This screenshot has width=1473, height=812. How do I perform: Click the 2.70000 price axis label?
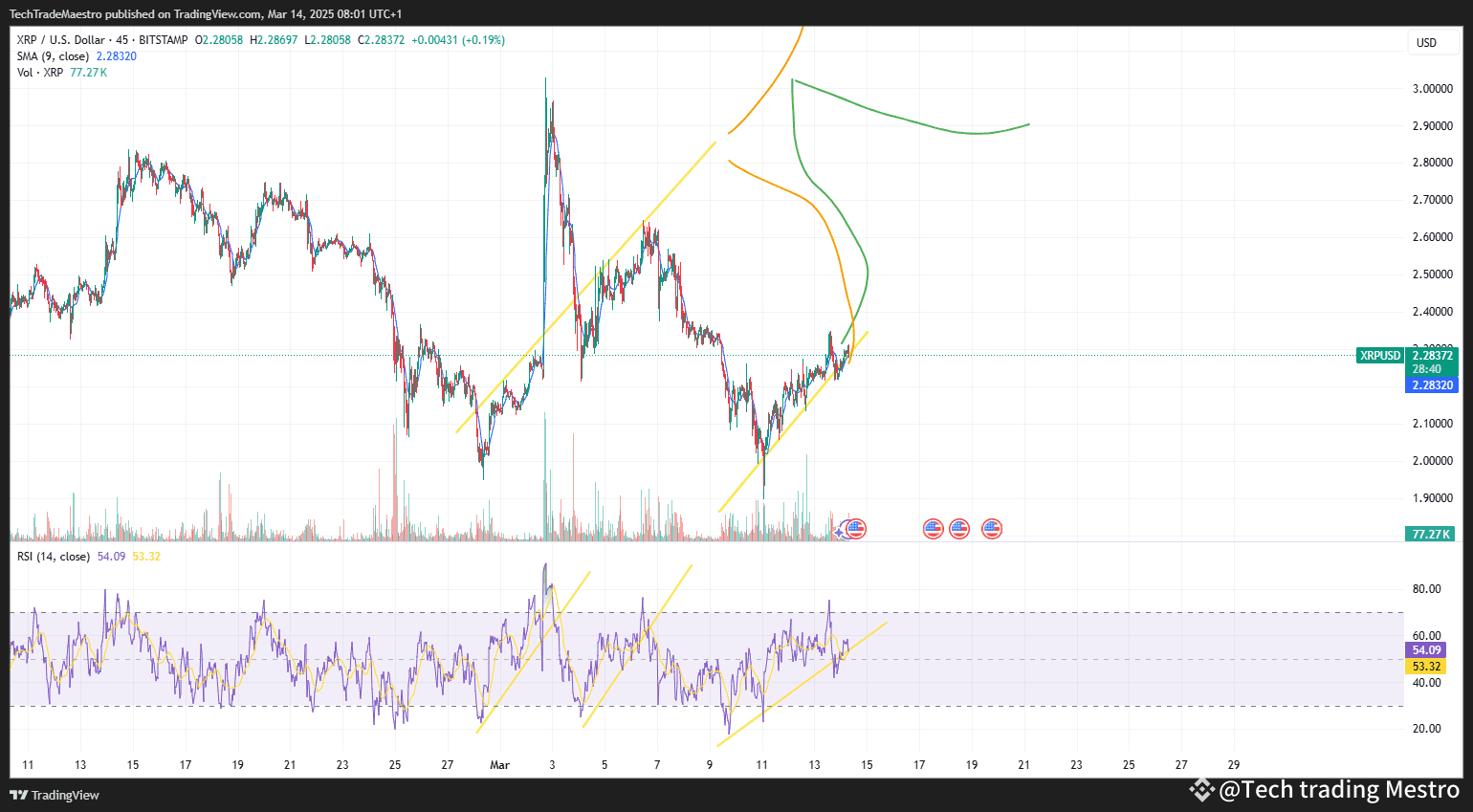point(1433,200)
